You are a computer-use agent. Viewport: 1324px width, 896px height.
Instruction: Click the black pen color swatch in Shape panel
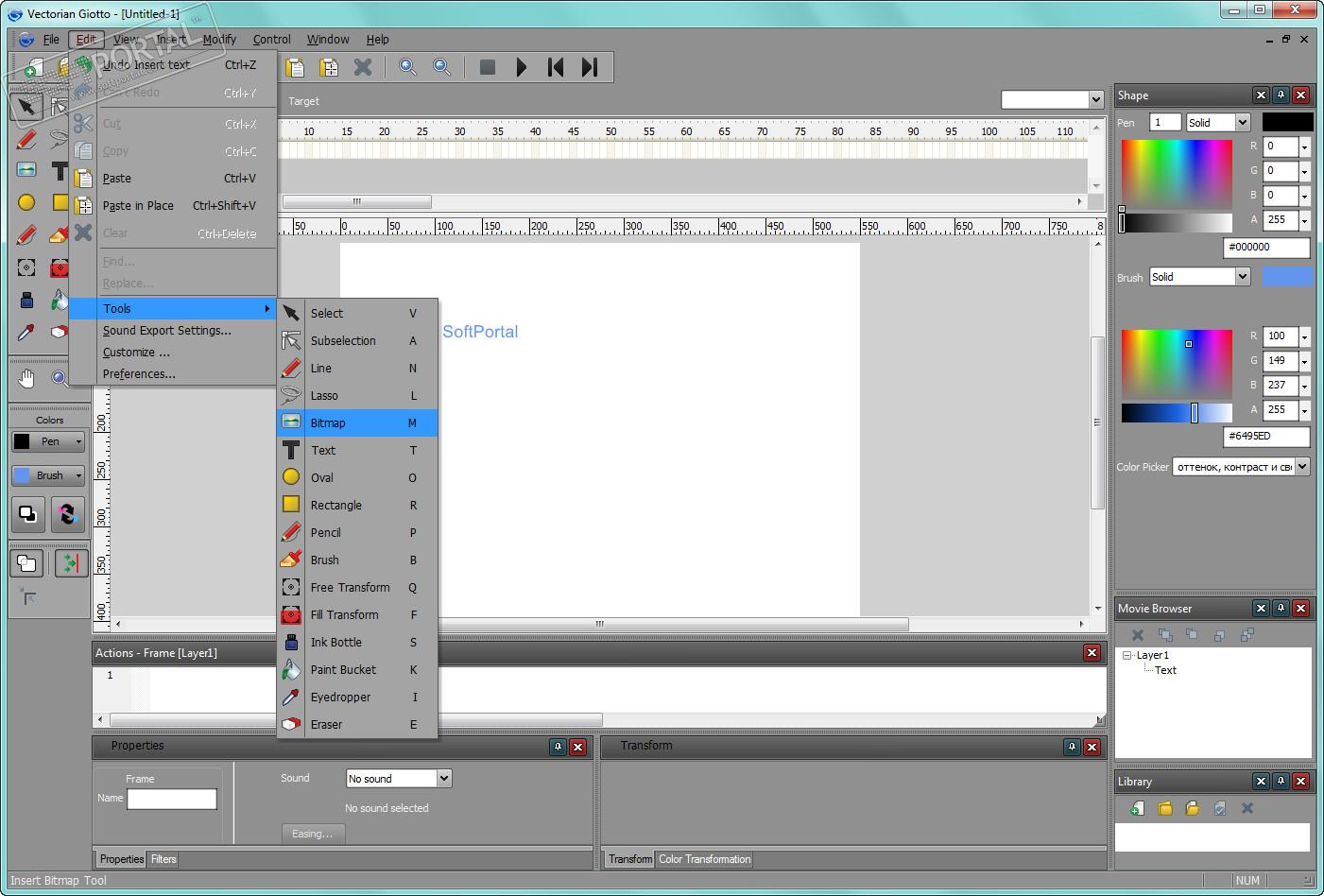1287,122
